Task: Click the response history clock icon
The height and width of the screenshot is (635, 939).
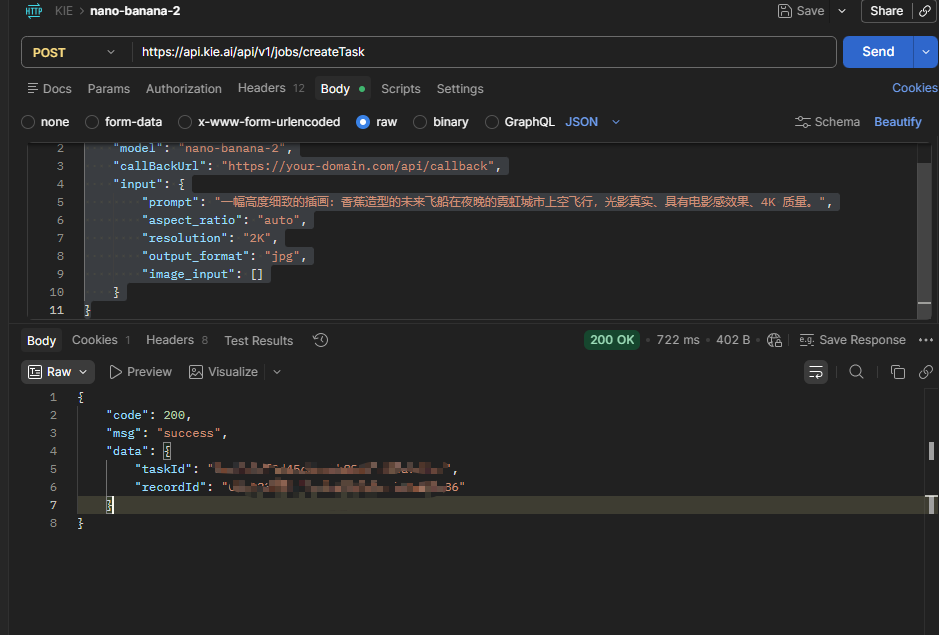Action: coord(320,340)
